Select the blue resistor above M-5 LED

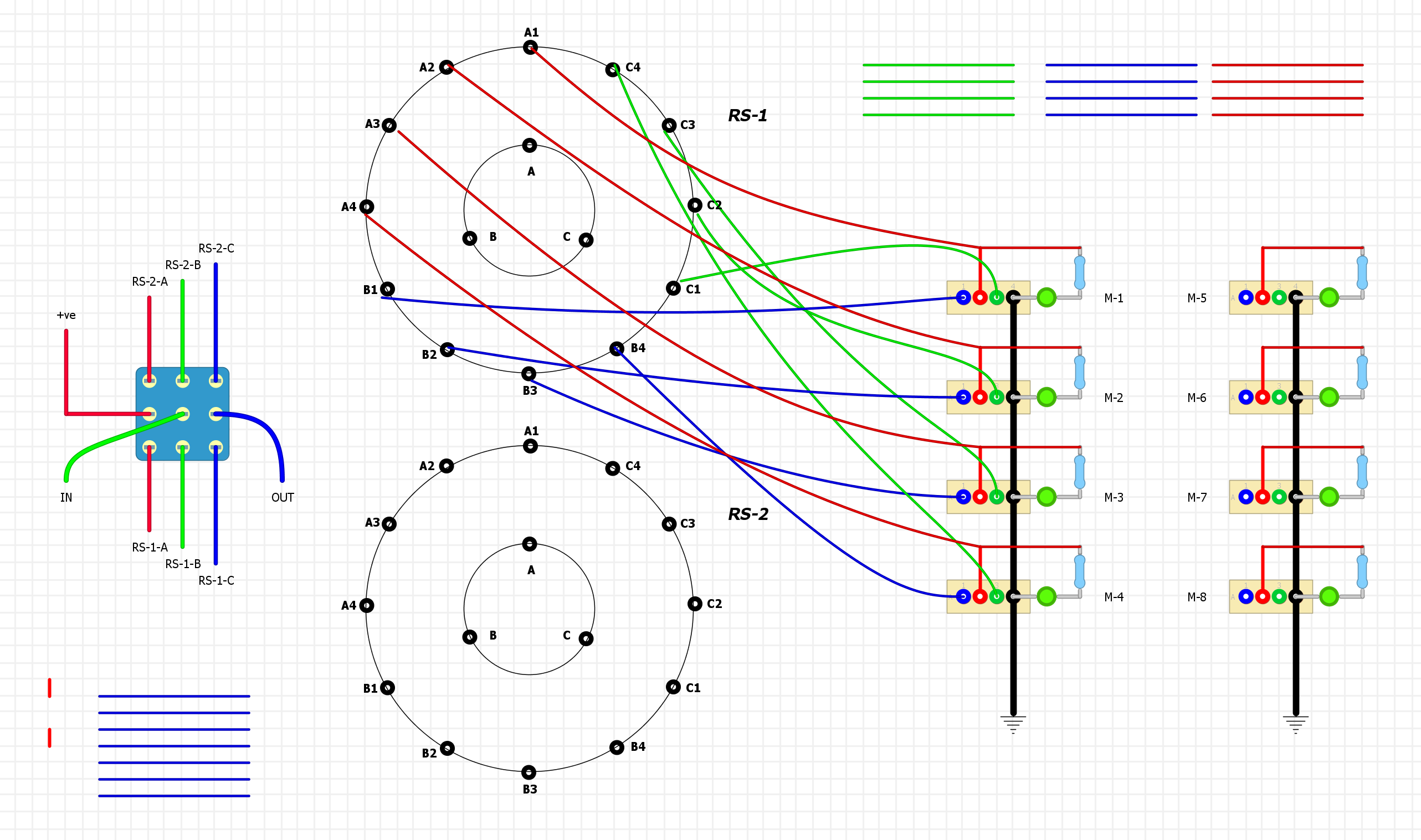pos(1362,272)
